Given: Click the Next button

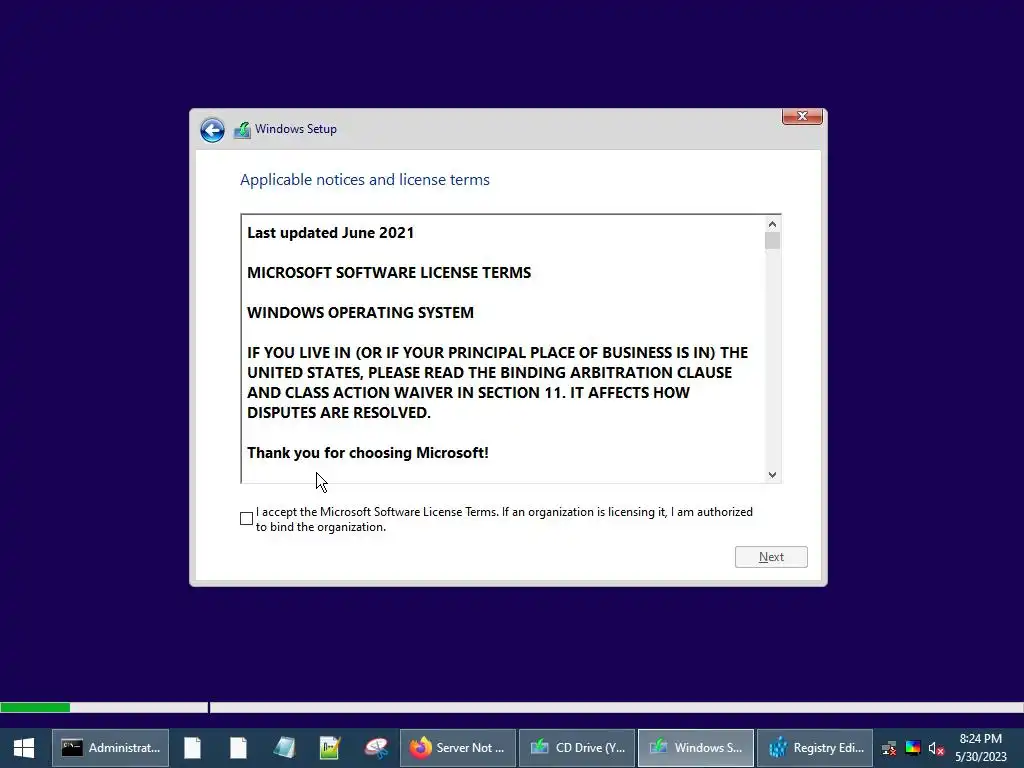Looking at the screenshot, I should (x=771, y=557).
